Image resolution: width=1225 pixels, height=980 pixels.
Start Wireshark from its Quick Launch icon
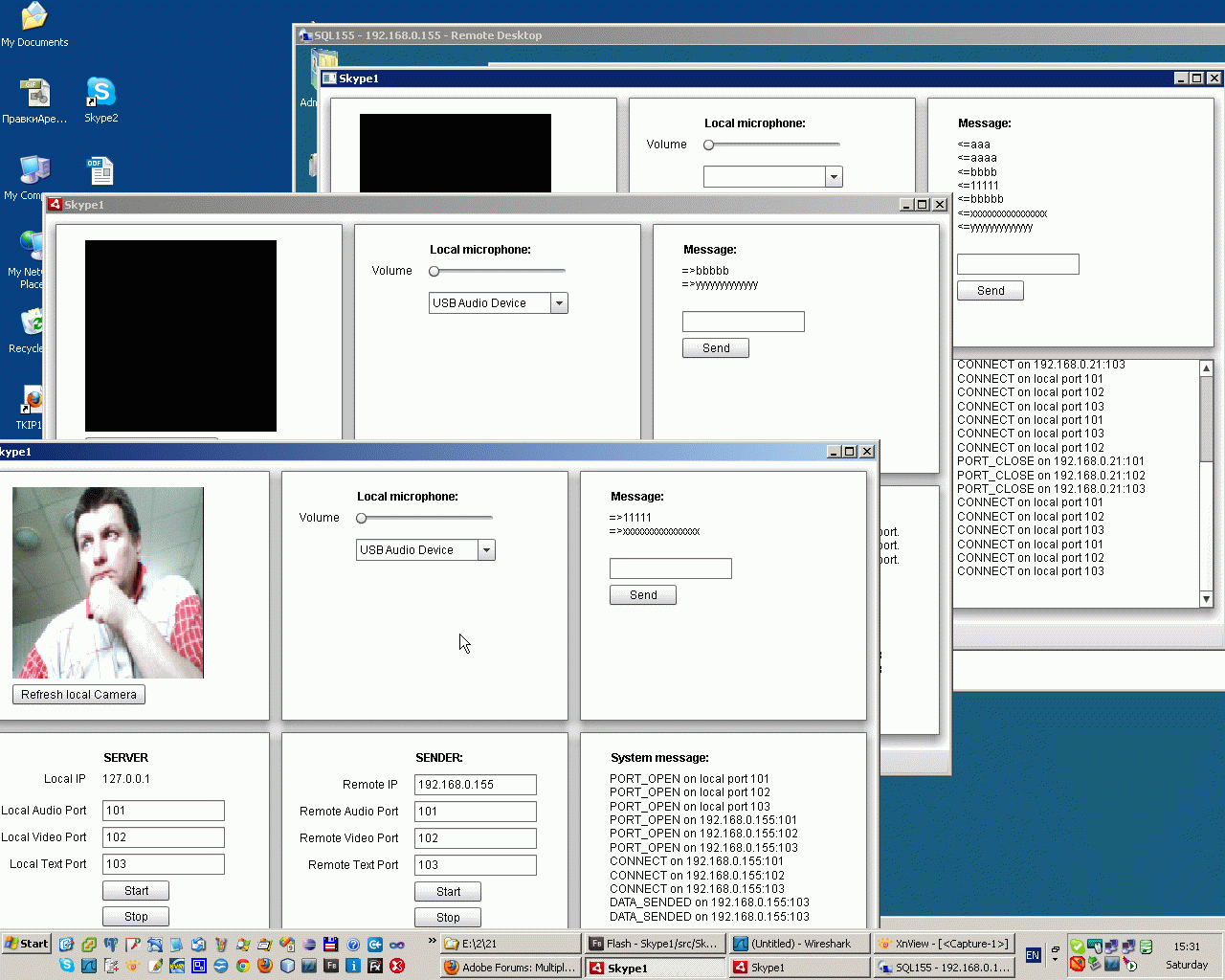(88, 967)
